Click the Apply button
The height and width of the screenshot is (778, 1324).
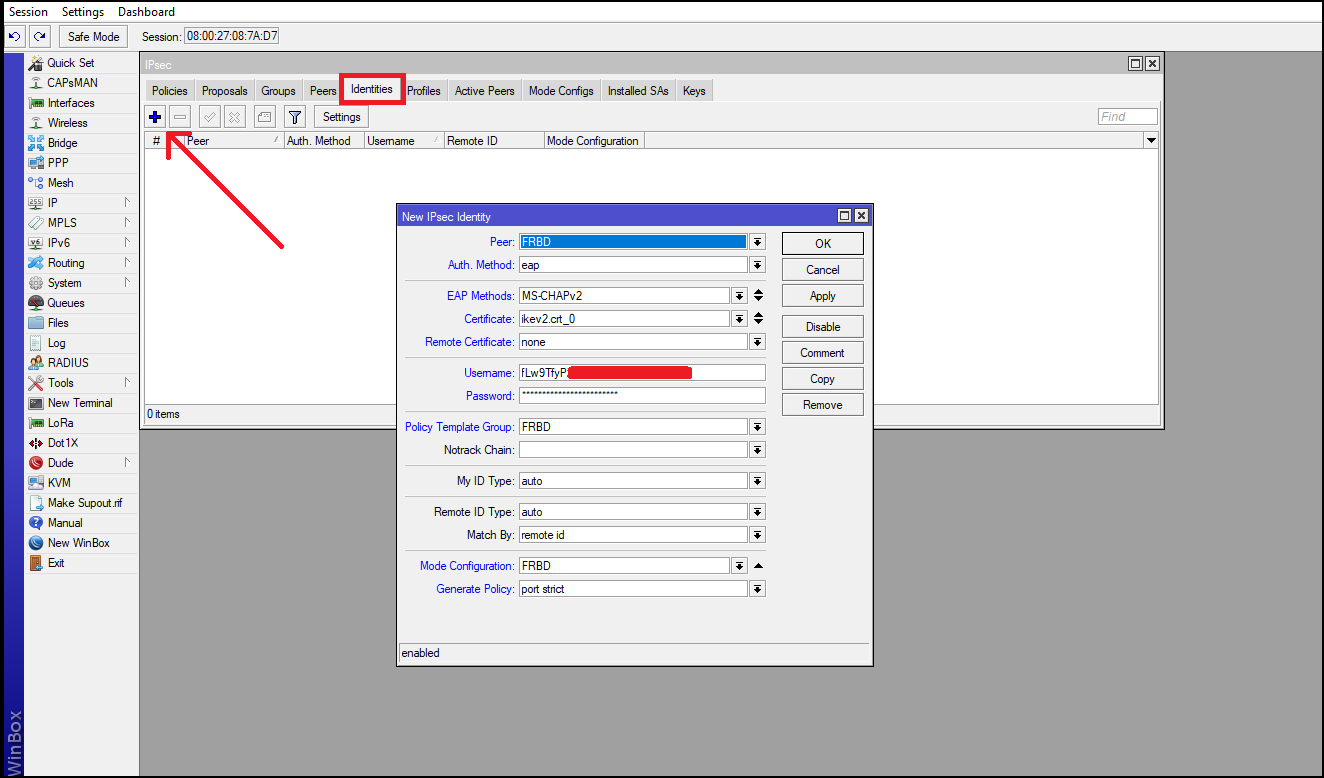tap(822, 296)
